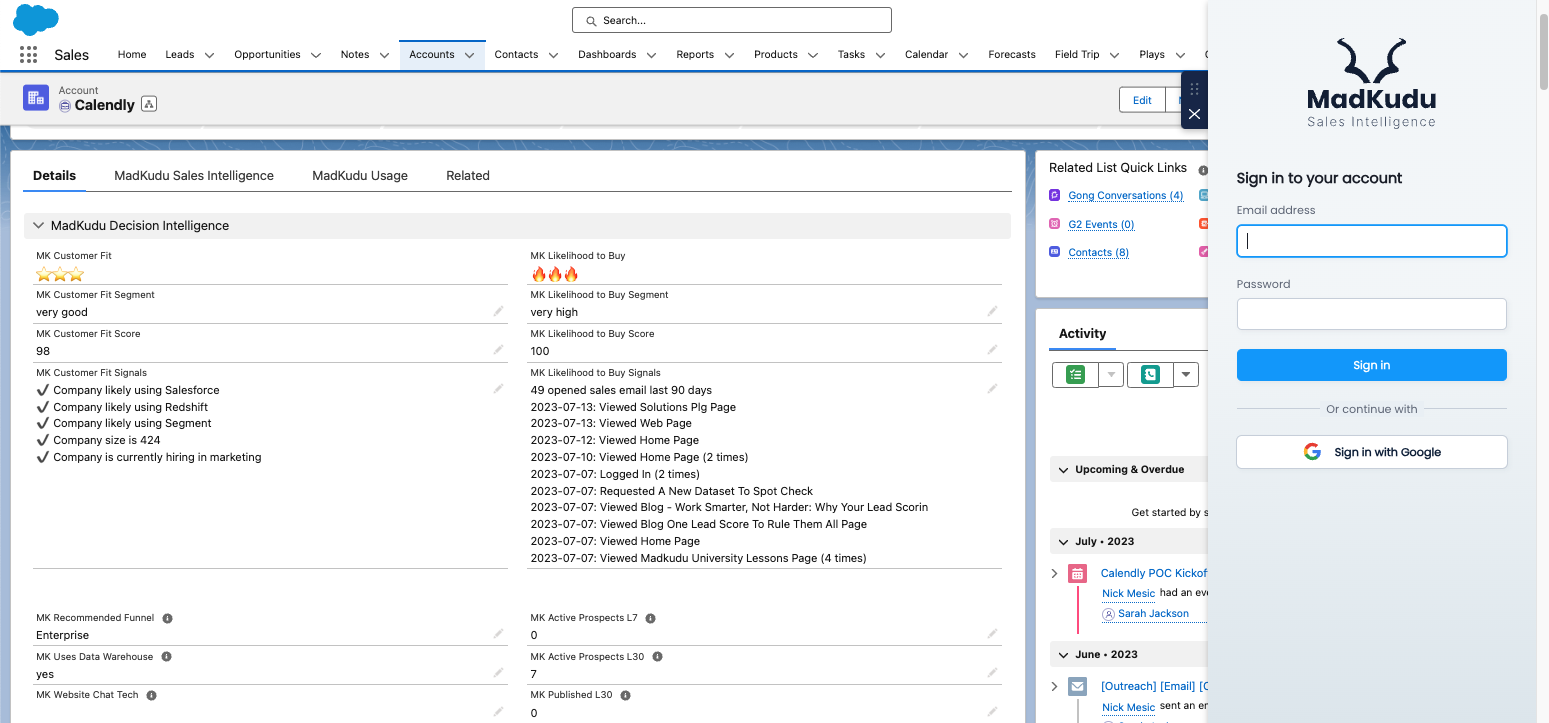This screenshot has height=723, width=1549.
Task: Click the Contacts quick link icon
Action: [1055, 252]
